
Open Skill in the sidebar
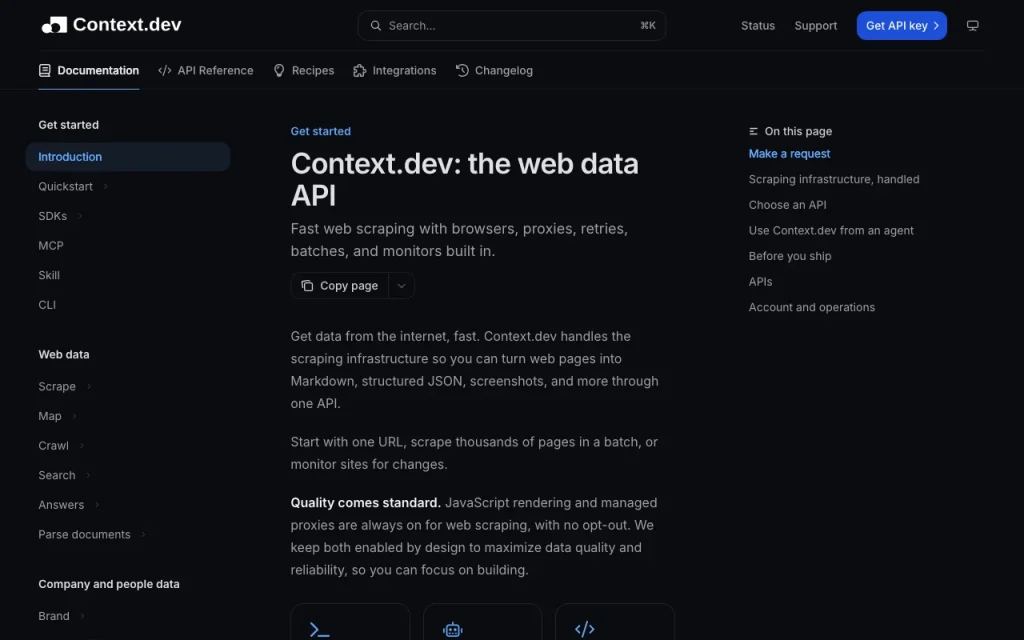[49, 275]
